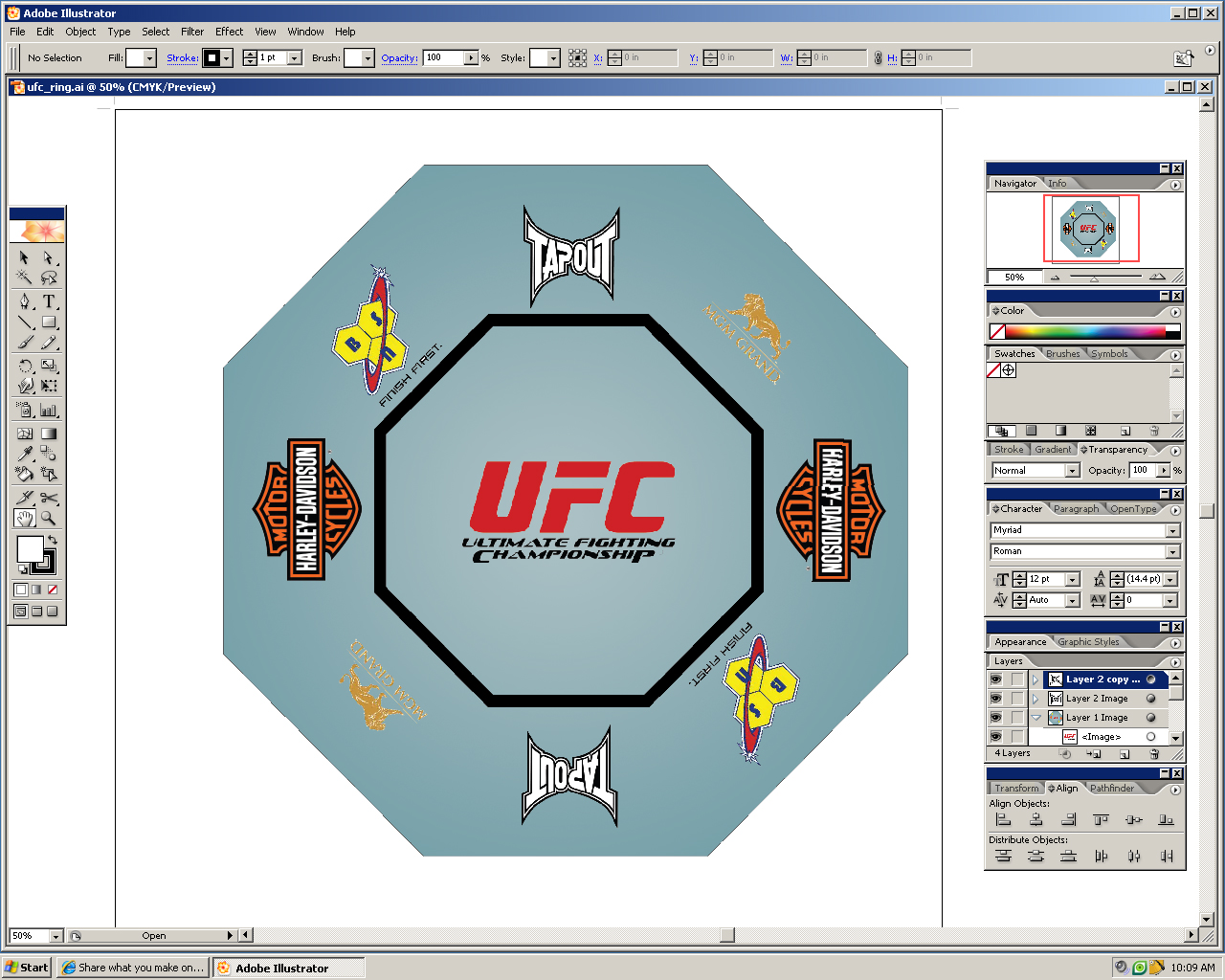Select the Rectangle tool
The image size is (1225, 980).
tap(49, 323)
